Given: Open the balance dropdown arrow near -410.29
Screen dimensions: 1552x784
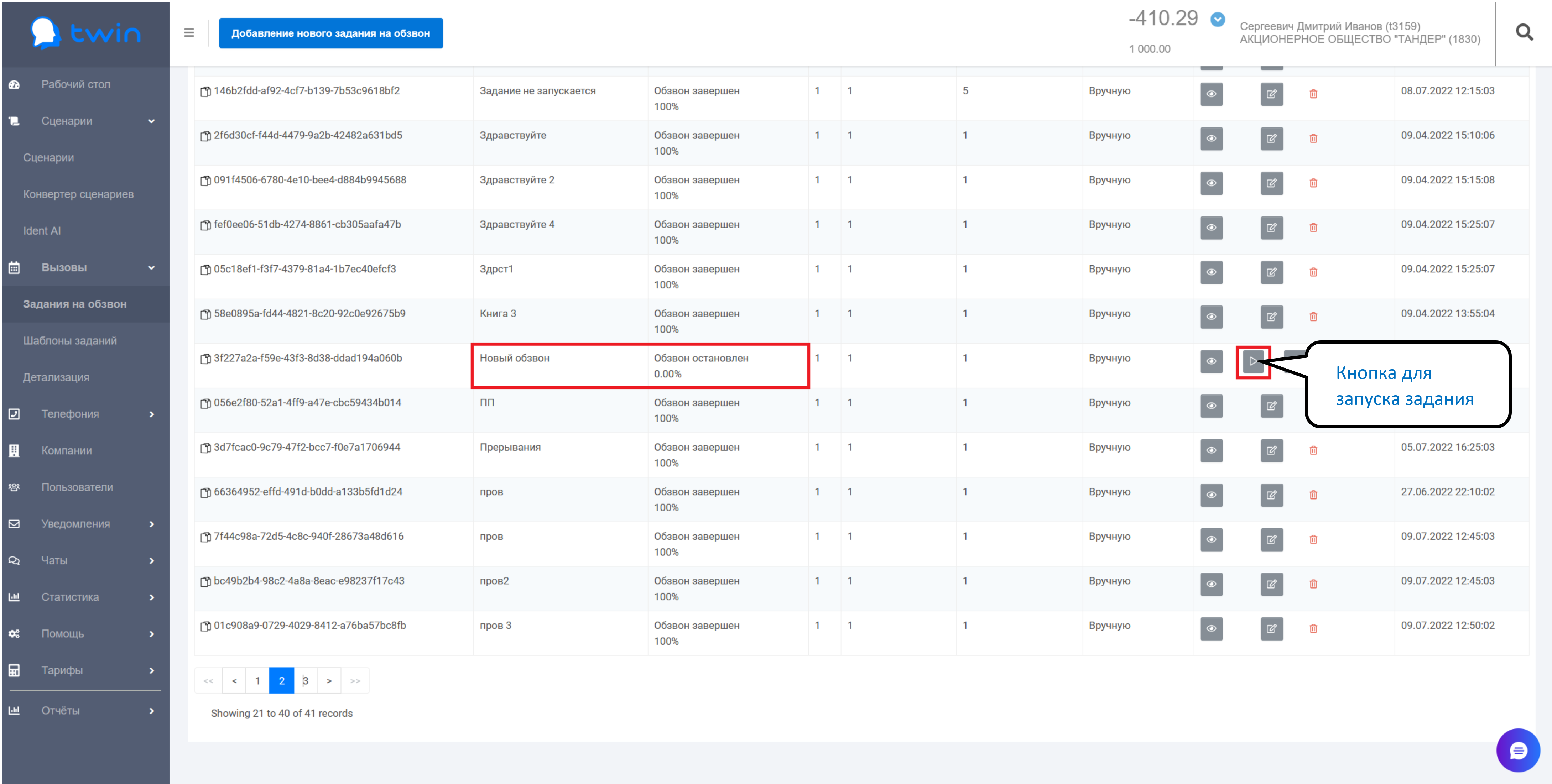Looking at the screenshot, I should click(1217, 19).
